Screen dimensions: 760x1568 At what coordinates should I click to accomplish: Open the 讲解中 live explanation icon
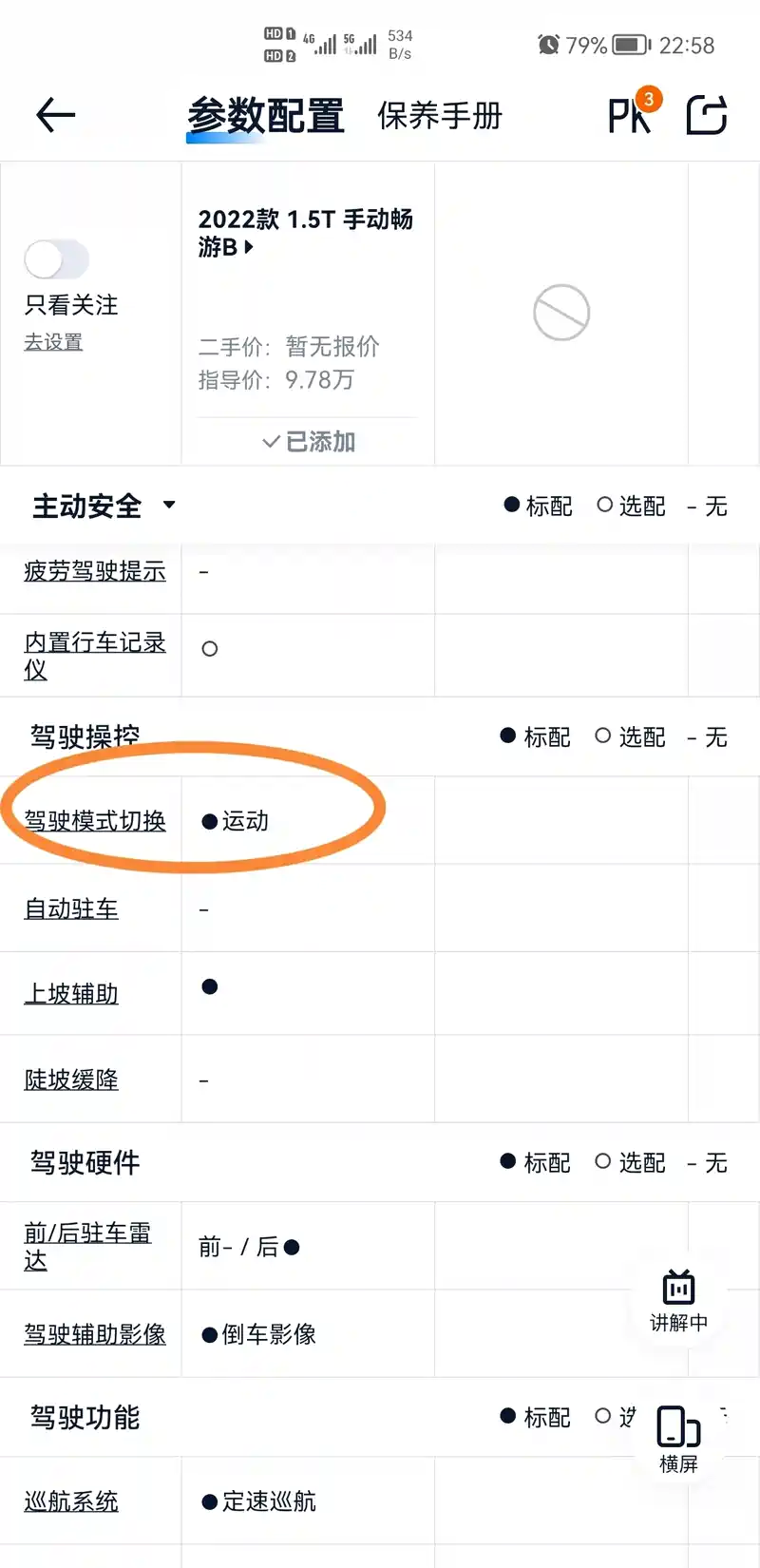678,1300
